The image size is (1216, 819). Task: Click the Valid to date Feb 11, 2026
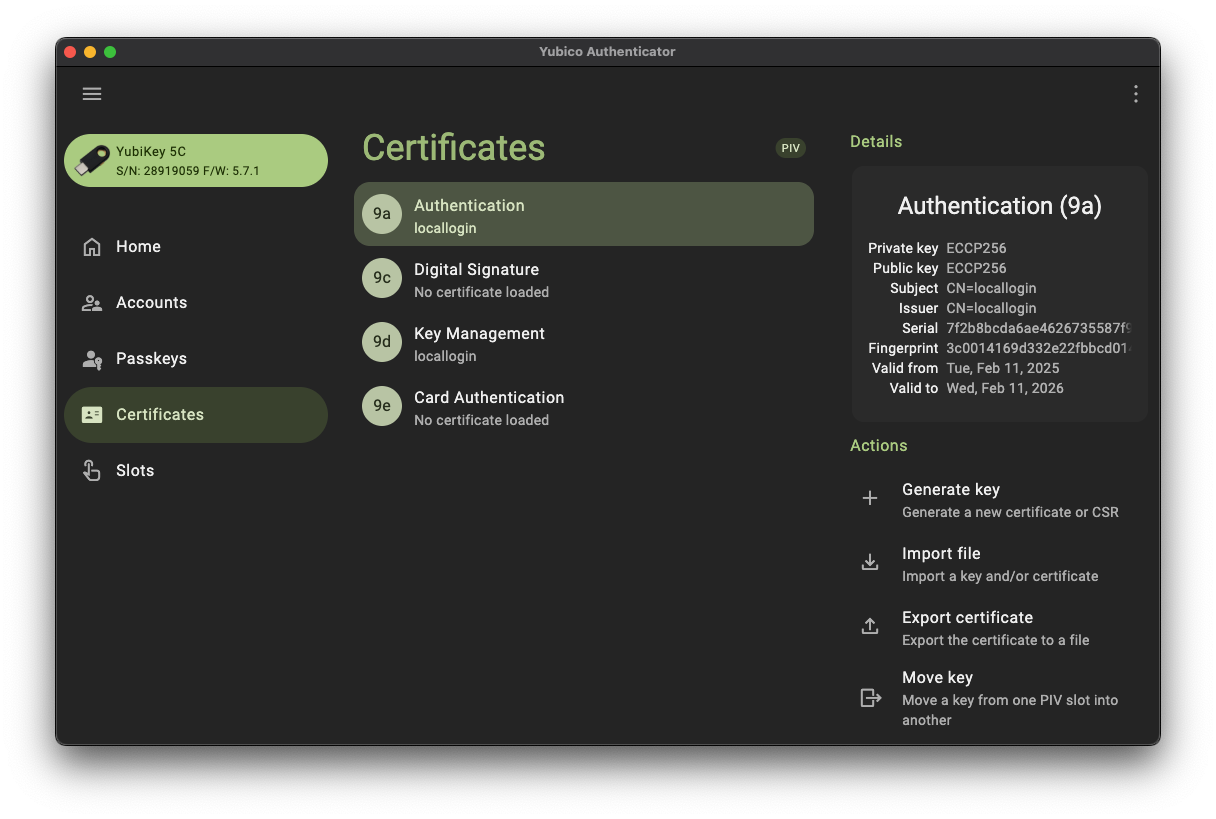click(x=1005, y=388)
